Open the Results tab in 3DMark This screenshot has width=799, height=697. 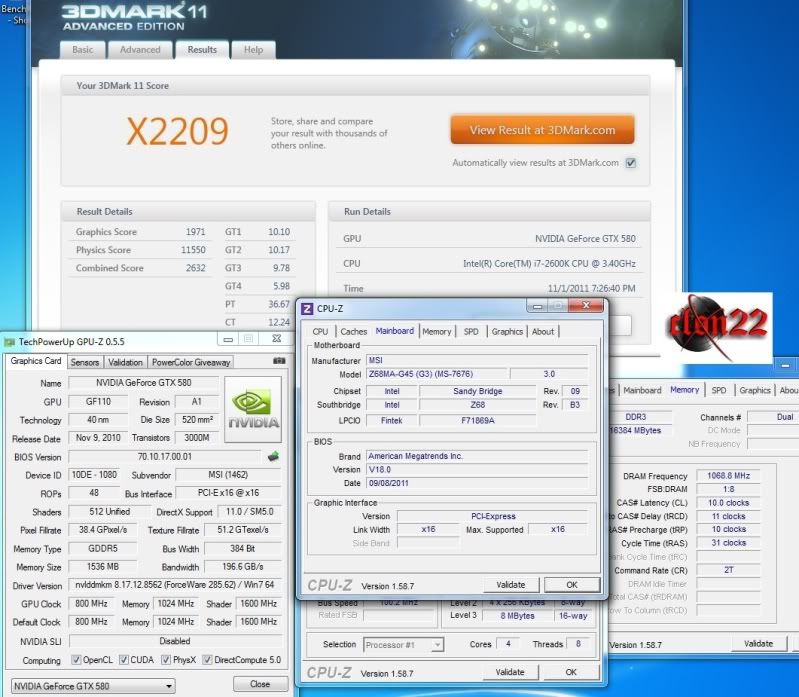[202, 50]
